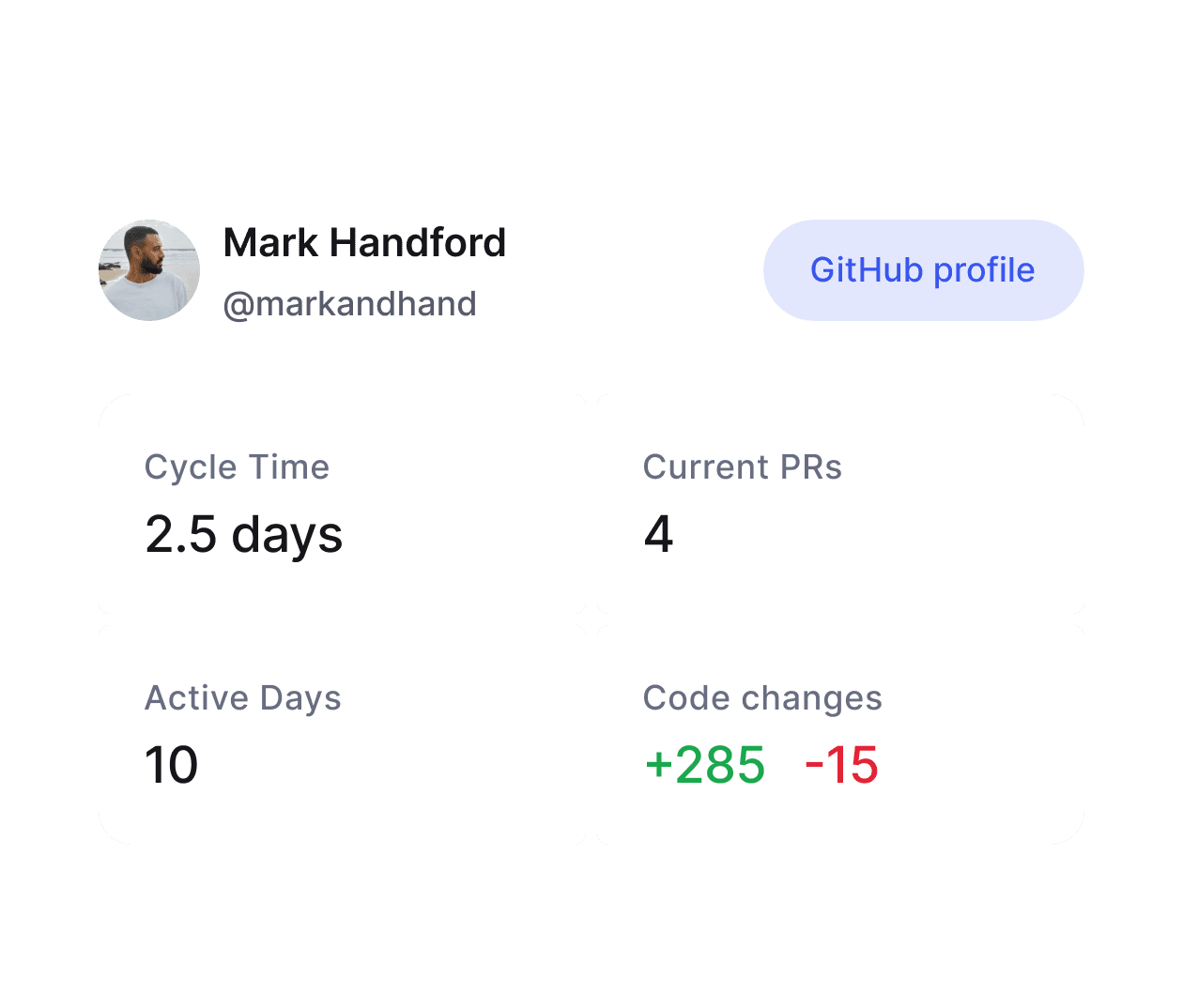The height and width of the screenshot is (1008, 1183).
Task: Select the Current PRs count of 4
Action: click(x=660, y=535)
